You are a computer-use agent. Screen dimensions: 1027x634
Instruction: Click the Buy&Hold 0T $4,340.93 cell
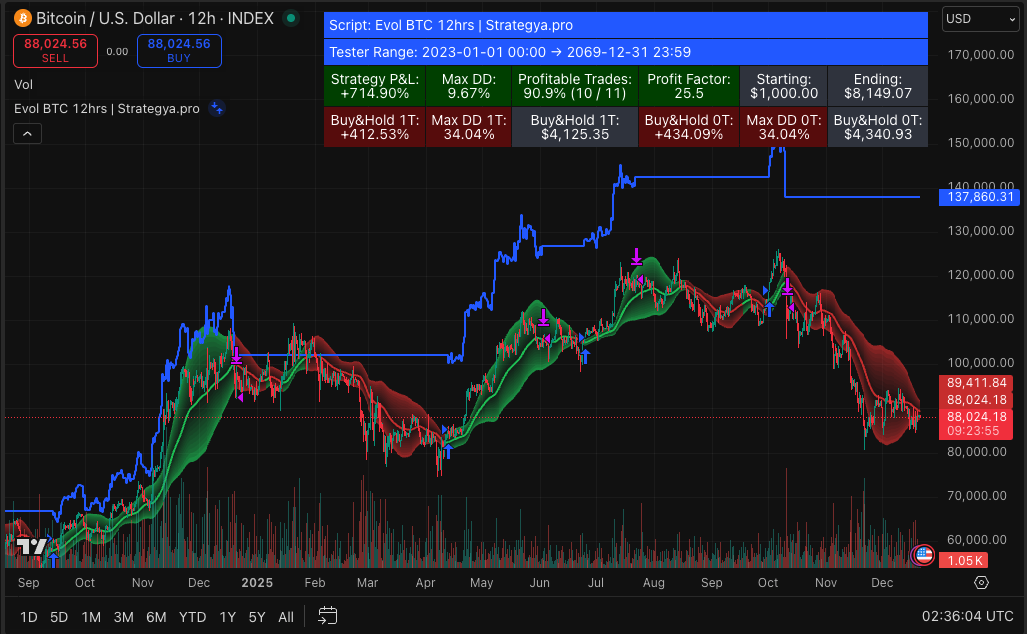[x=878, y=127]
